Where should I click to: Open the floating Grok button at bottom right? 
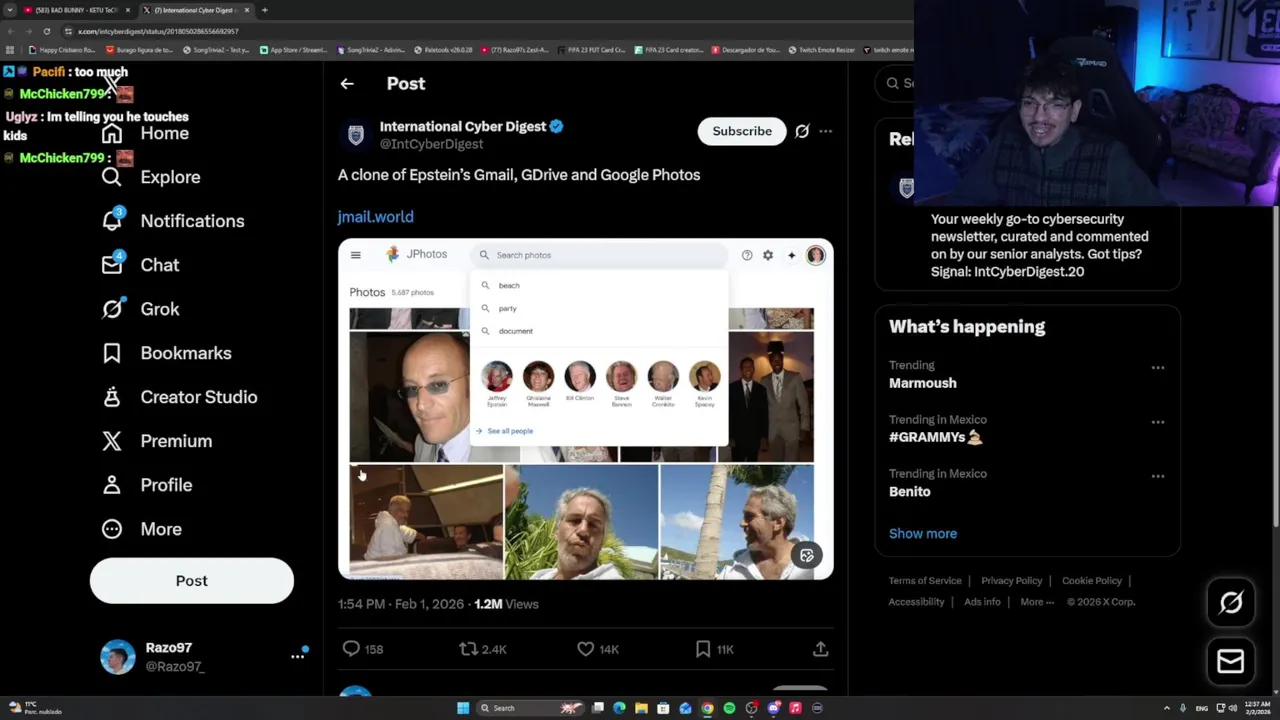pyautogui.click(x=1231, y=602)
